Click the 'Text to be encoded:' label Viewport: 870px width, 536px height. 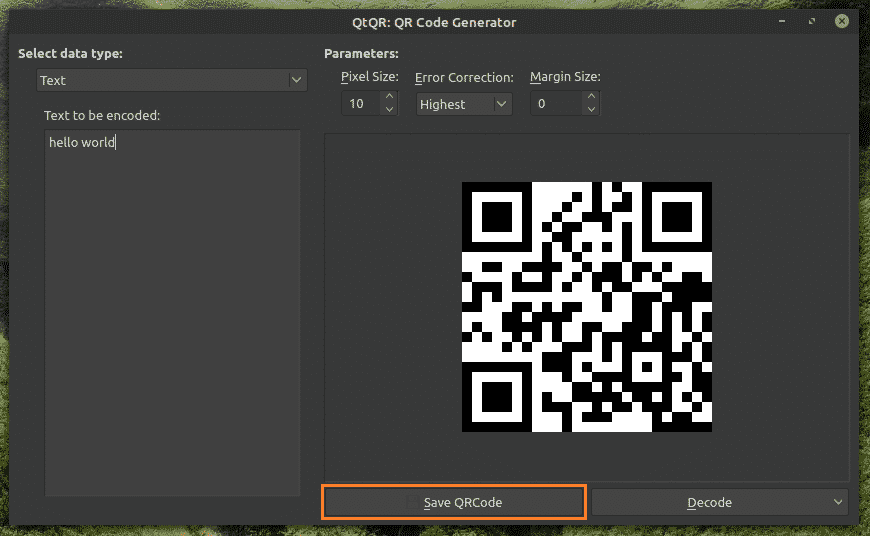coord(102,116)
